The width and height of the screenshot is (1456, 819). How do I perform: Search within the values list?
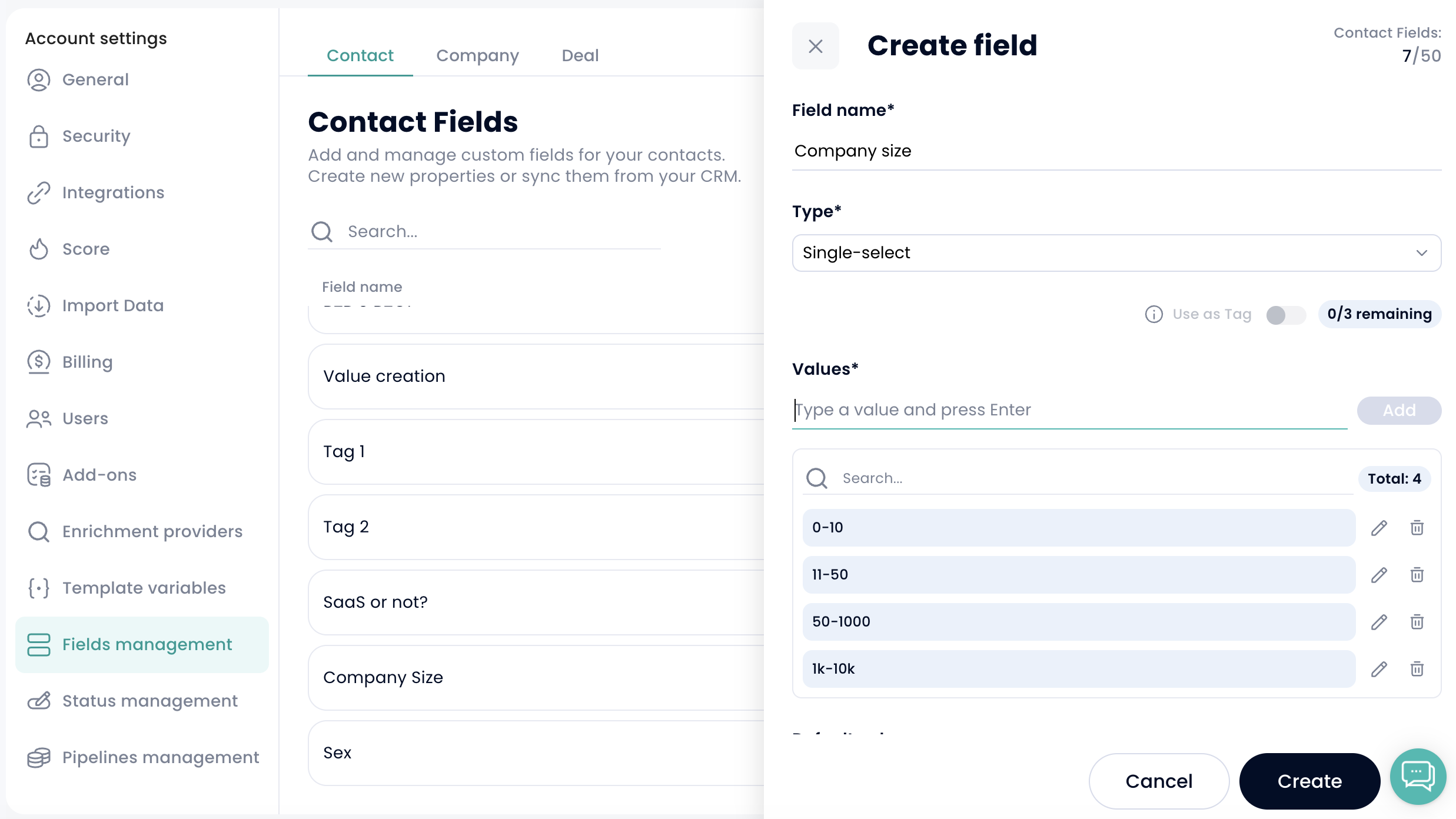[1095, 478]
